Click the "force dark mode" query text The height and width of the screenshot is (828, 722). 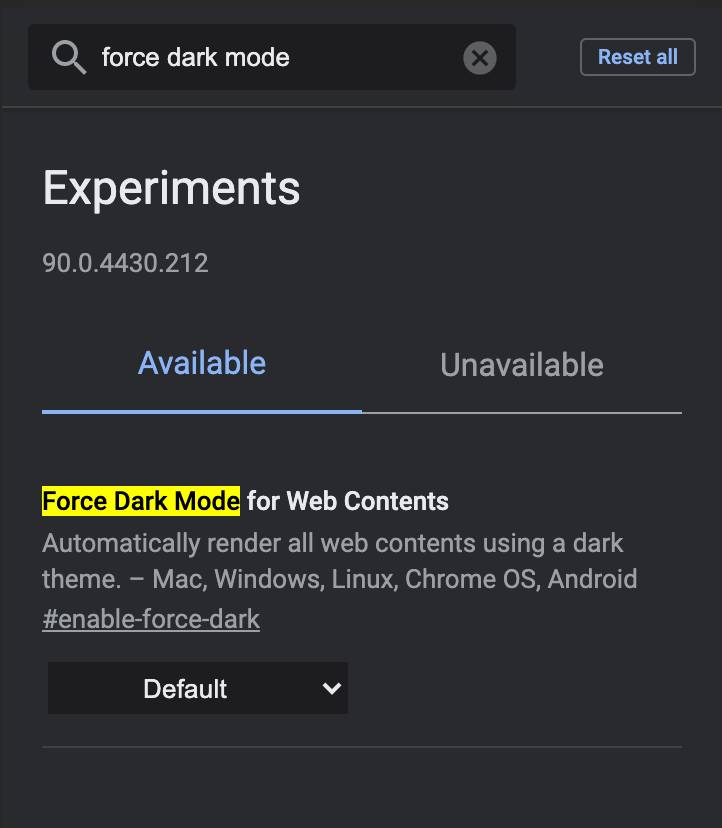[x=196, y=58]
